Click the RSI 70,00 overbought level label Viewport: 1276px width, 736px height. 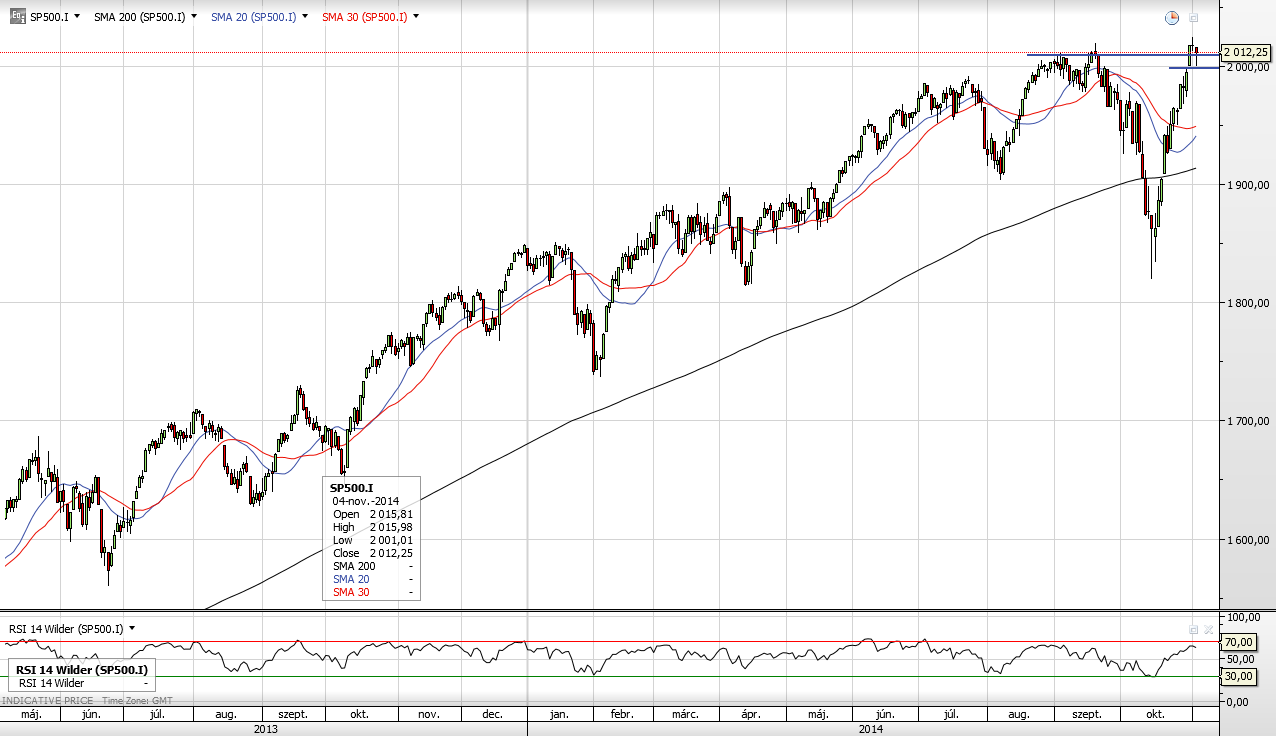1240,642
